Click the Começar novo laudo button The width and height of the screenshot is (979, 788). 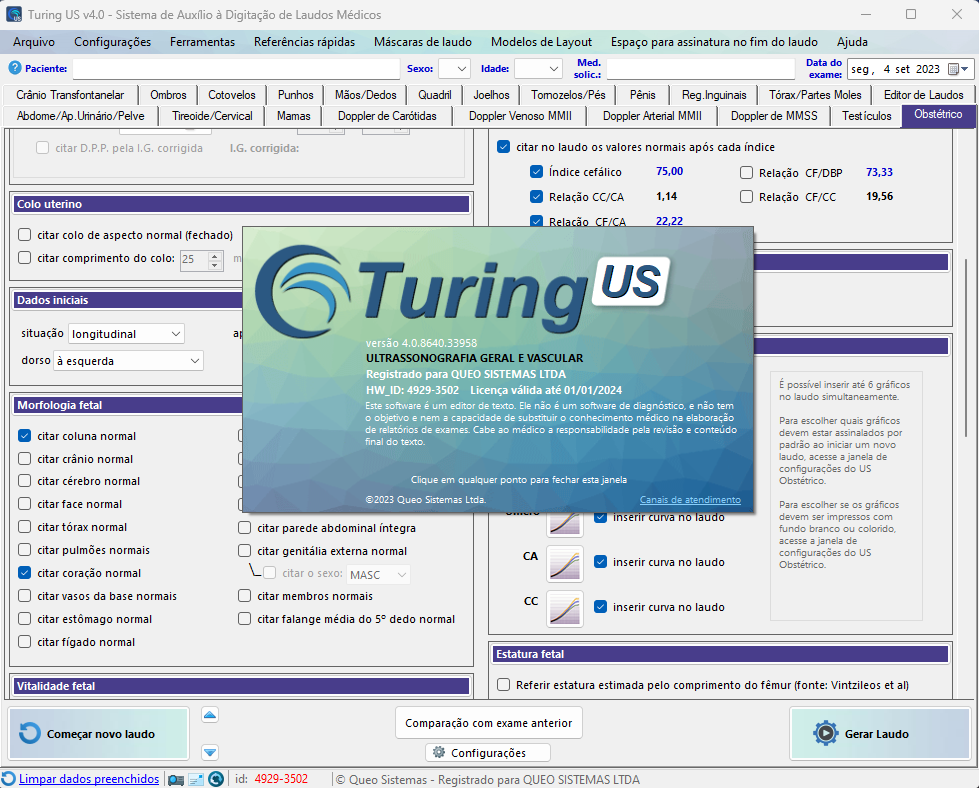coord(99,734)
